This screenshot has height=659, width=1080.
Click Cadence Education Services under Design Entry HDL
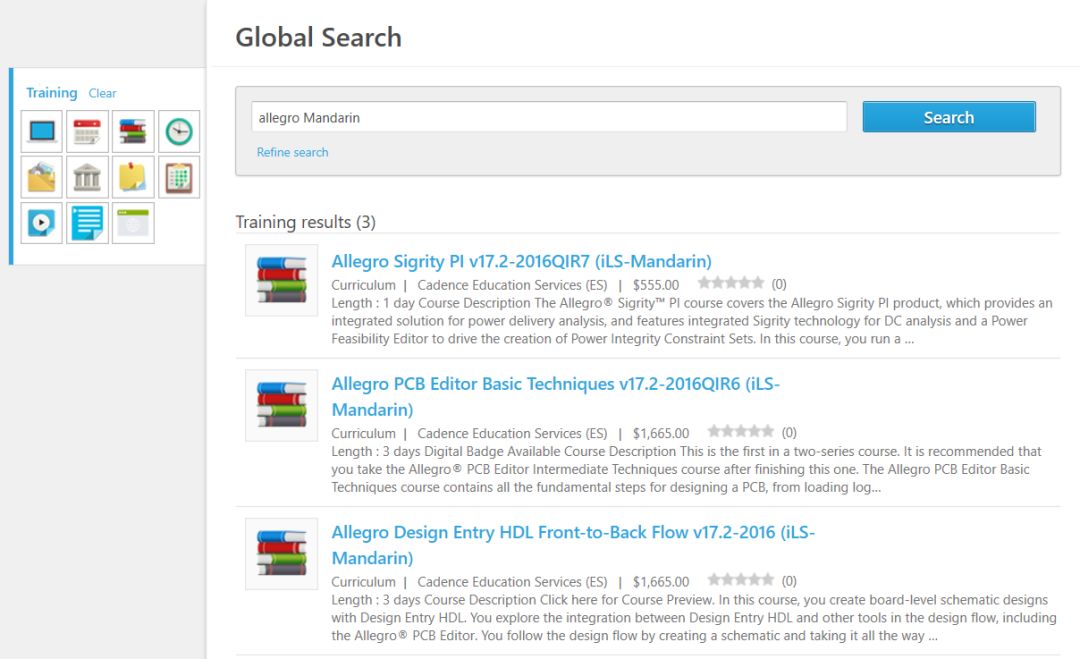pyautogui.click(x=512, y=582)
